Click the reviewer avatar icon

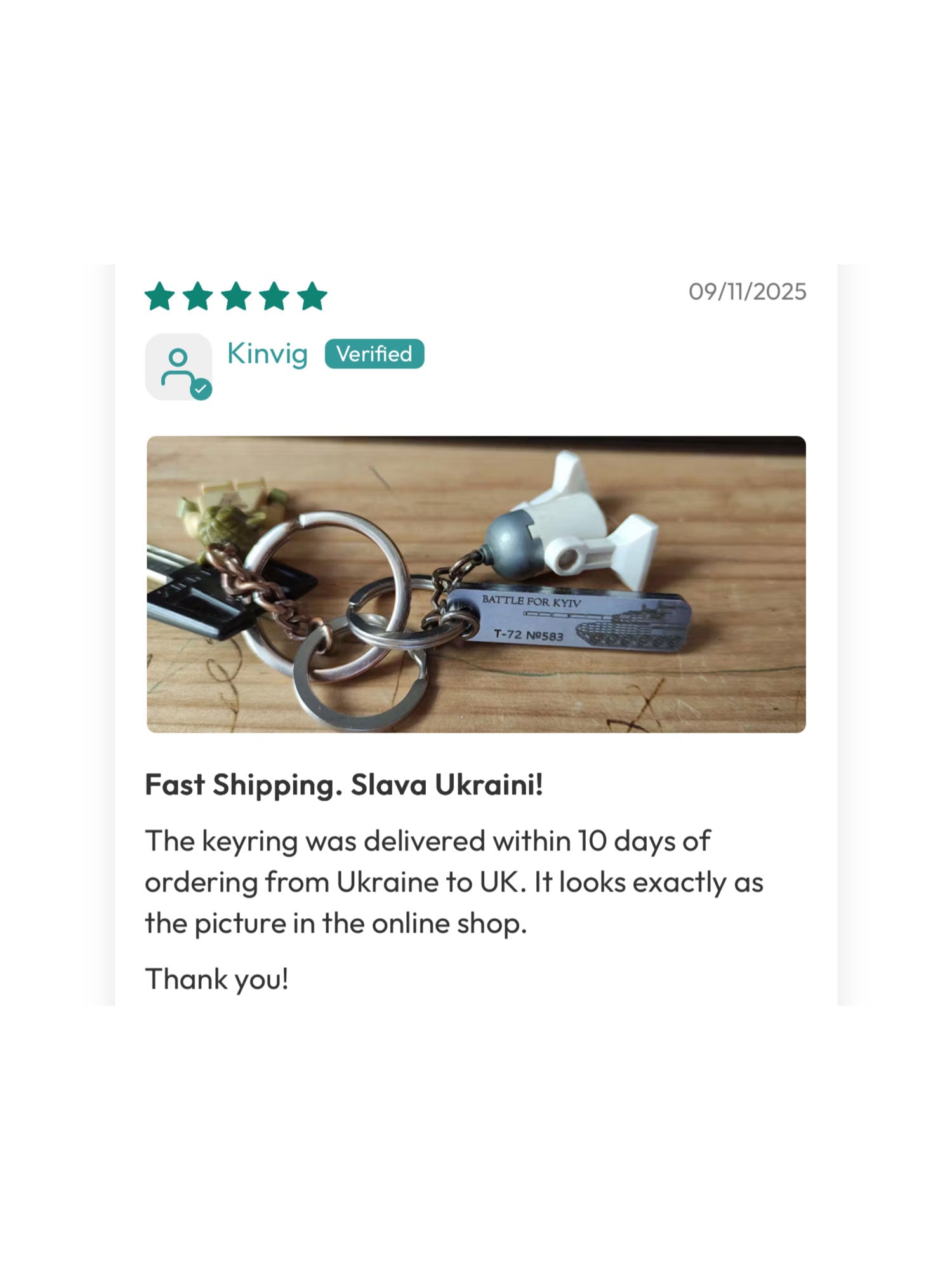178,366
